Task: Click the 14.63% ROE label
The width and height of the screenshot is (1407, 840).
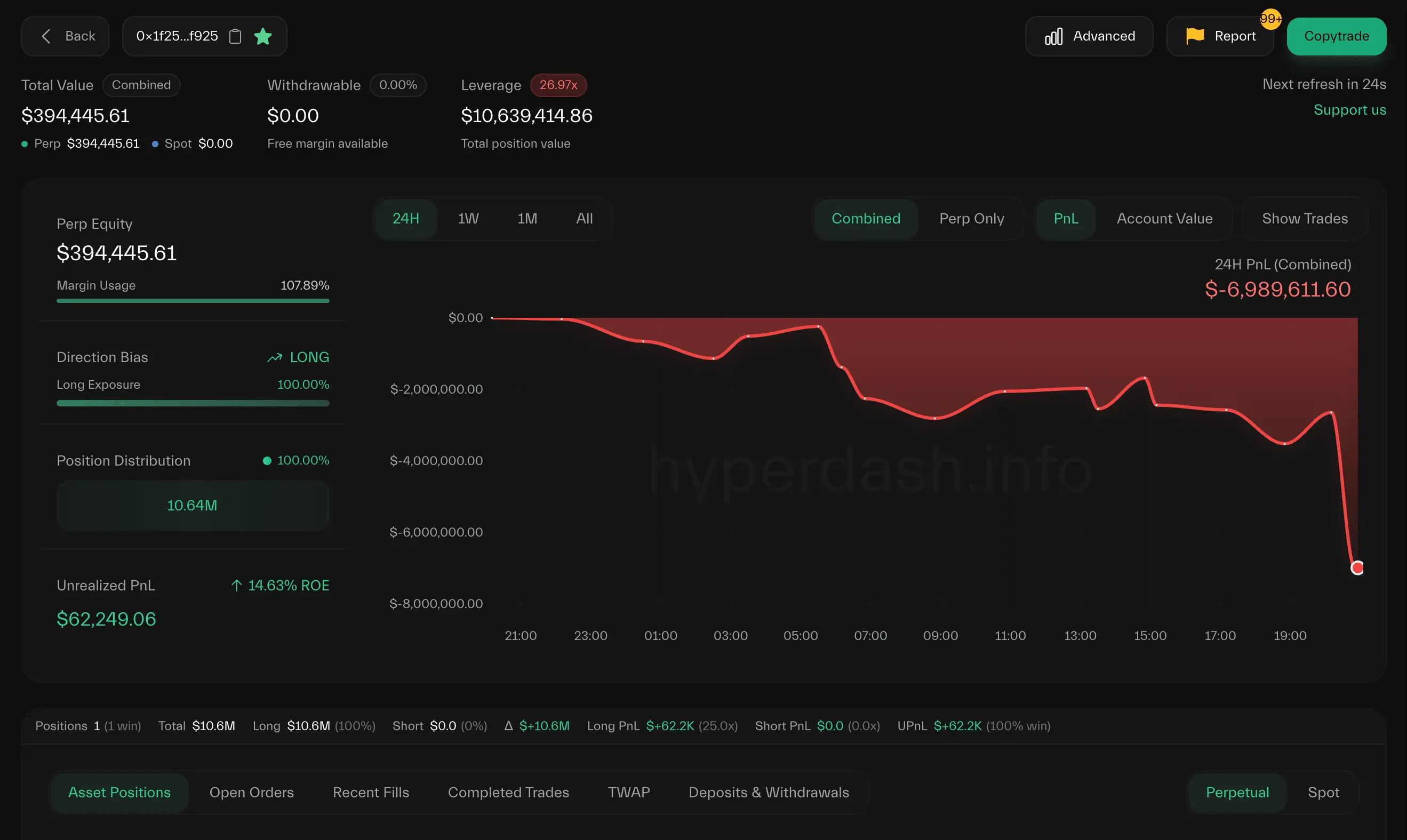Action: (289, 585)
